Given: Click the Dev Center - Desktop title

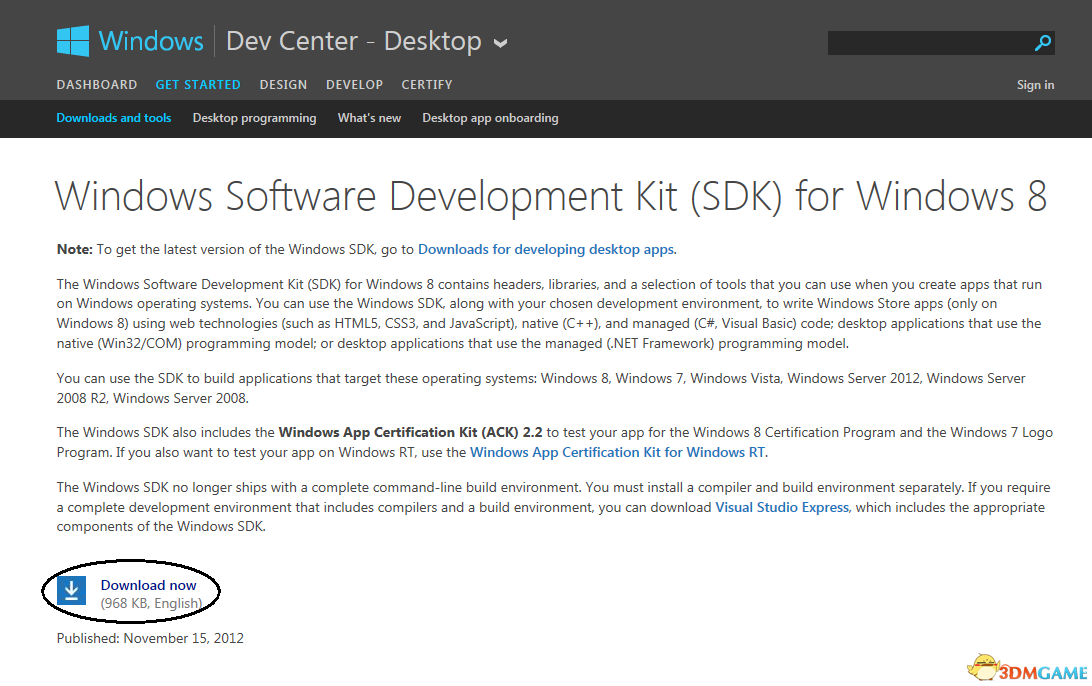Looking at the screenshot, I should point(354,41).
